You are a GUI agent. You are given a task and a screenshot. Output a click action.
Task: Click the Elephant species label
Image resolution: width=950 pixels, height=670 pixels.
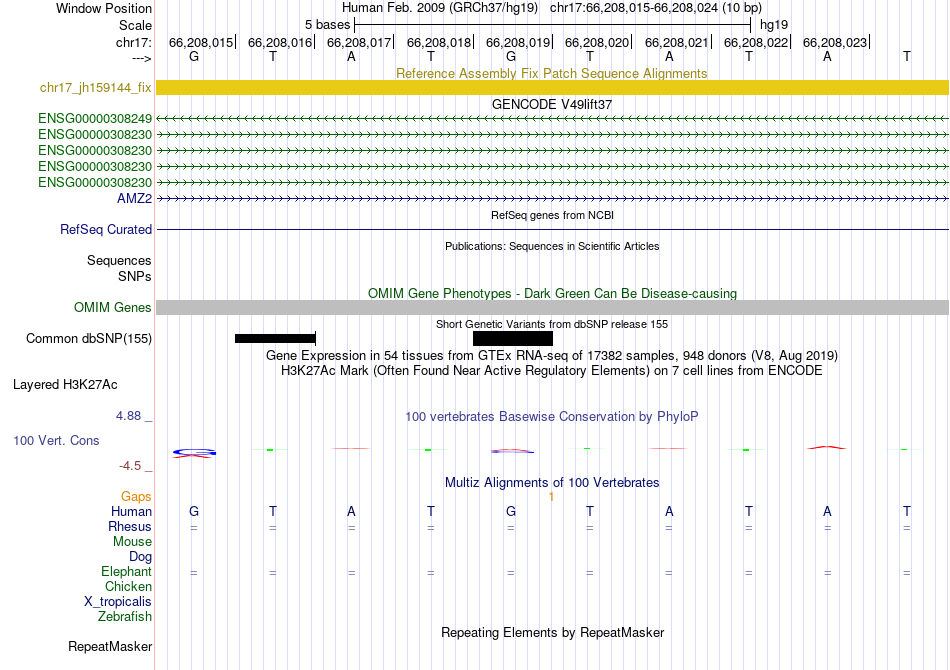[x=126, y=572]
